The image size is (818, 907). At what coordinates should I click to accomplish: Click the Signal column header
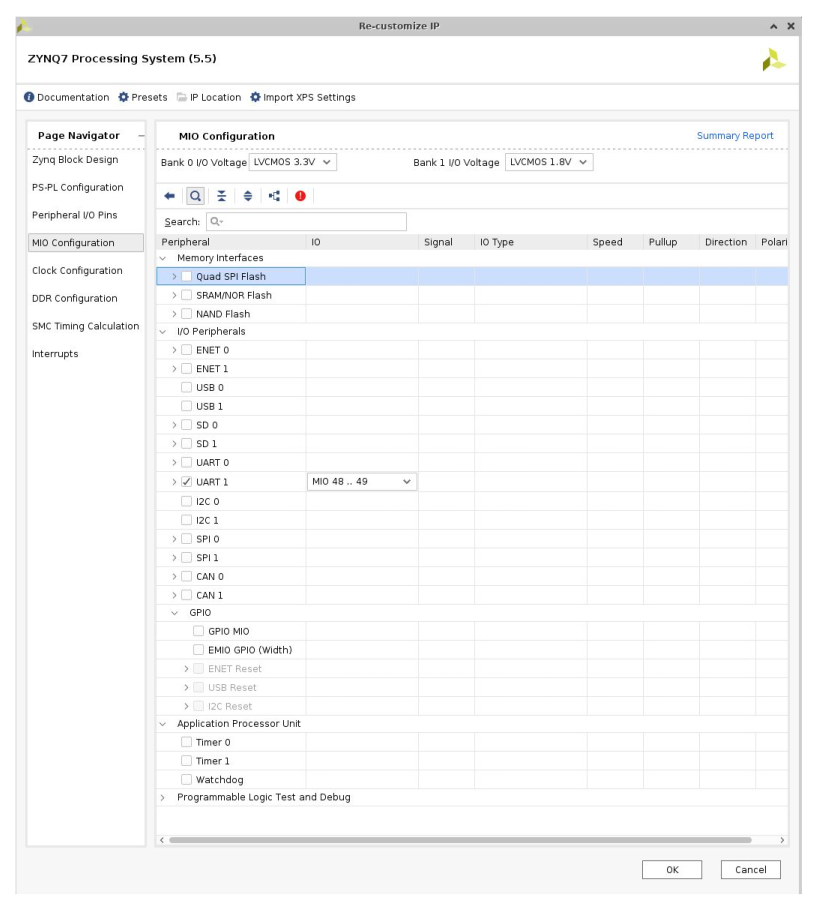(446, 242)
